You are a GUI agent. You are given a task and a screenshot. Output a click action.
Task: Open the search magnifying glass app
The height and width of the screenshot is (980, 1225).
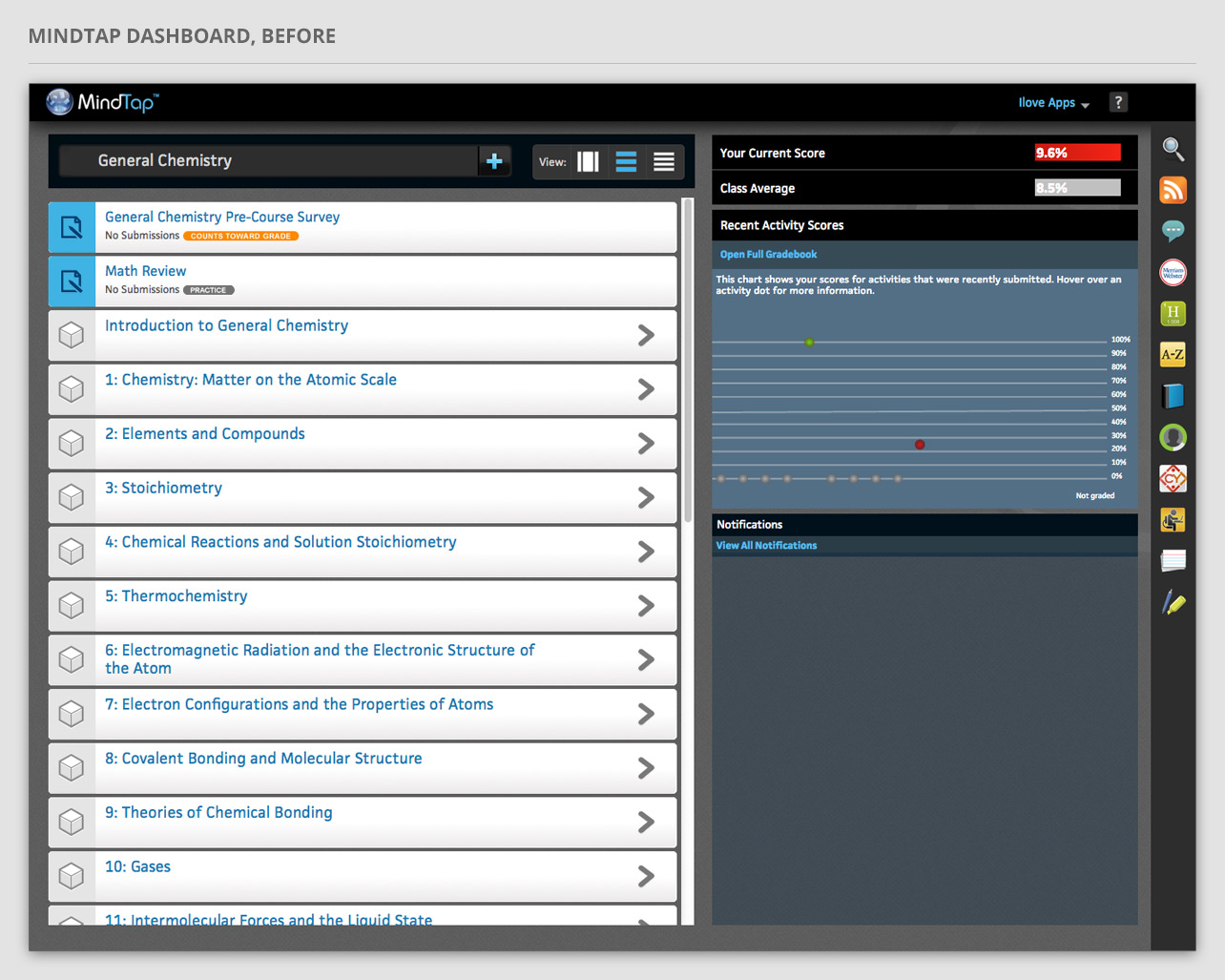click(1173, 149)
